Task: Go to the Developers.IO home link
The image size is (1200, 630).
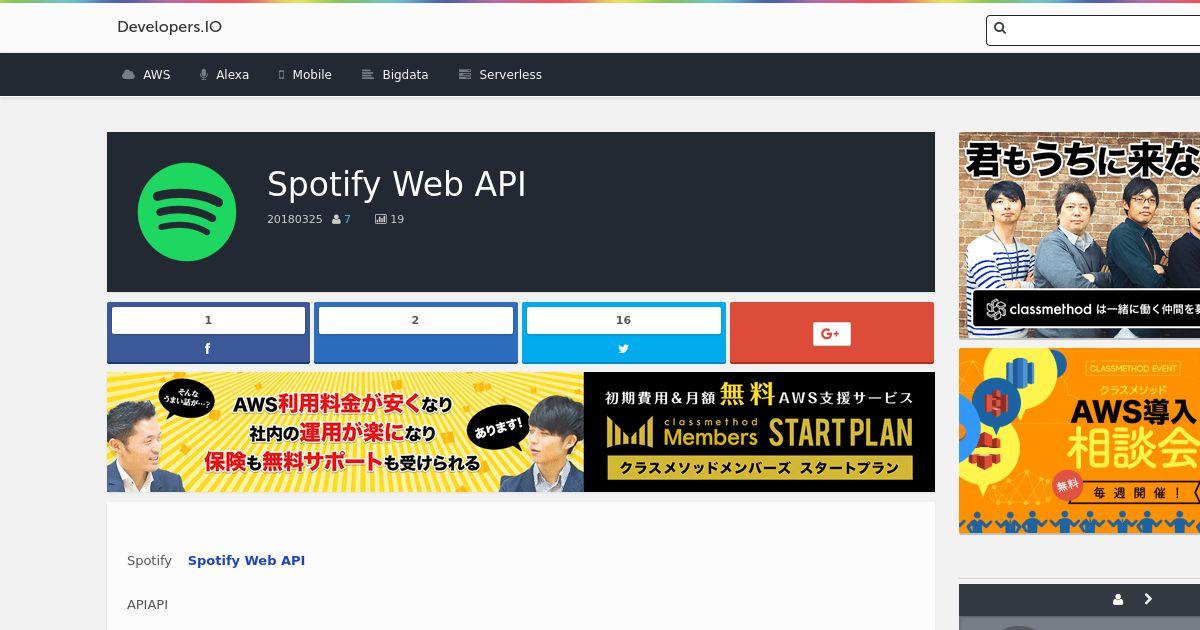Action: coord(169,27)
